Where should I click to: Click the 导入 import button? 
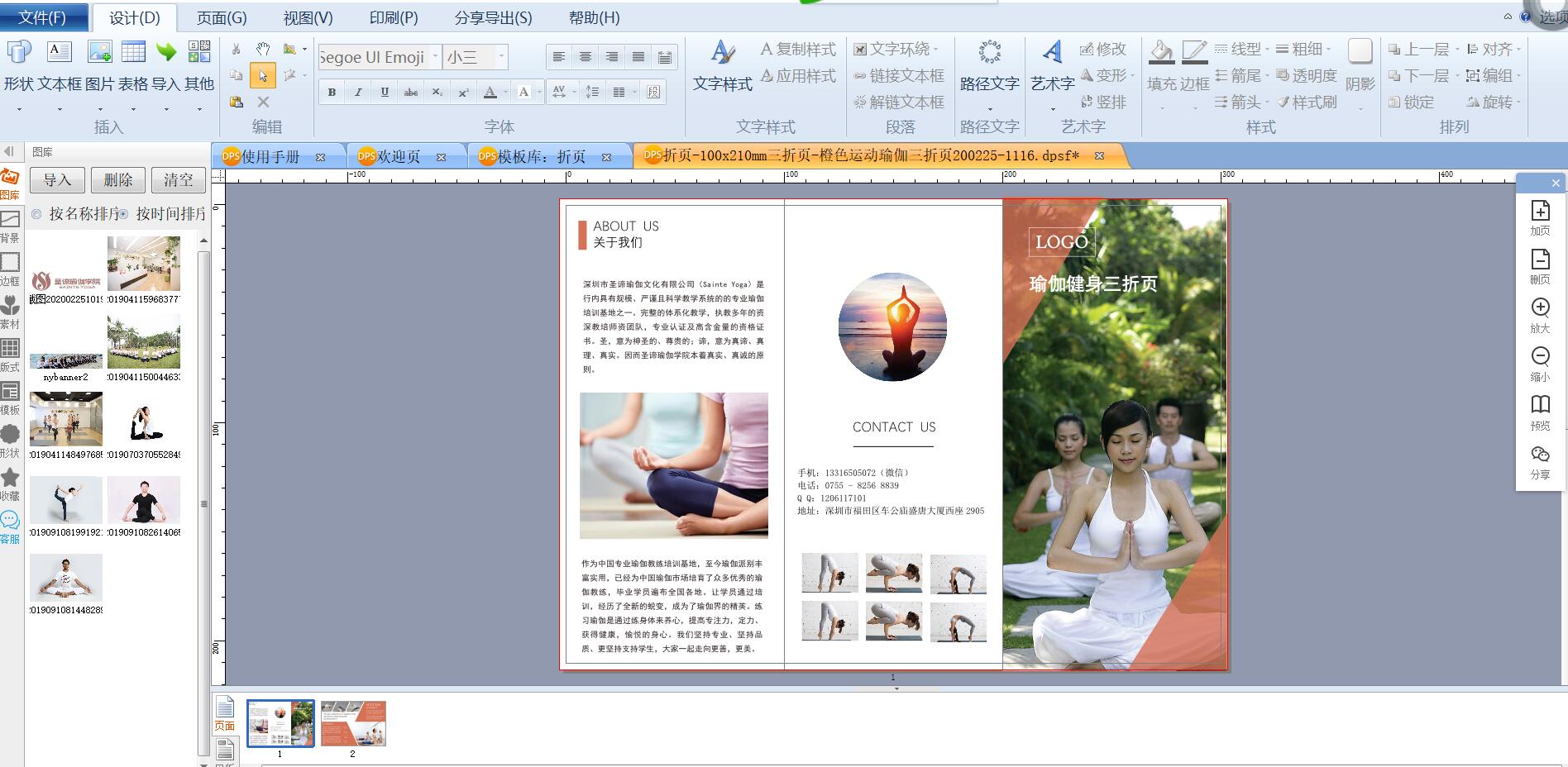[57, 180]
